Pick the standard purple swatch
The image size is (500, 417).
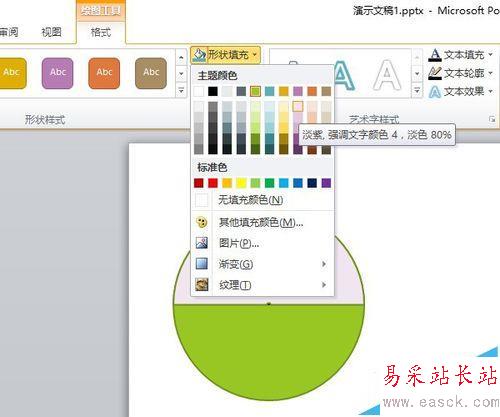tap(326, 183)
